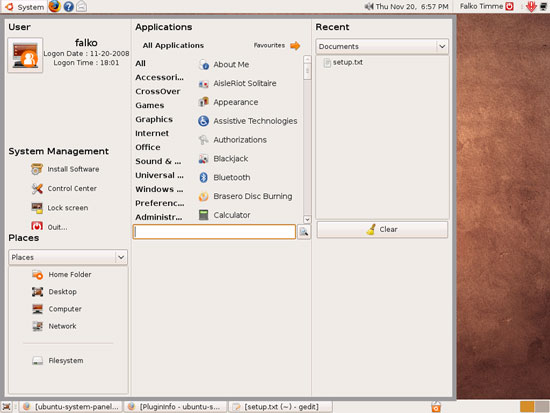Select the Internet category
The height and width of the screenshot is (413, 550).
click(x=152, y=133)
